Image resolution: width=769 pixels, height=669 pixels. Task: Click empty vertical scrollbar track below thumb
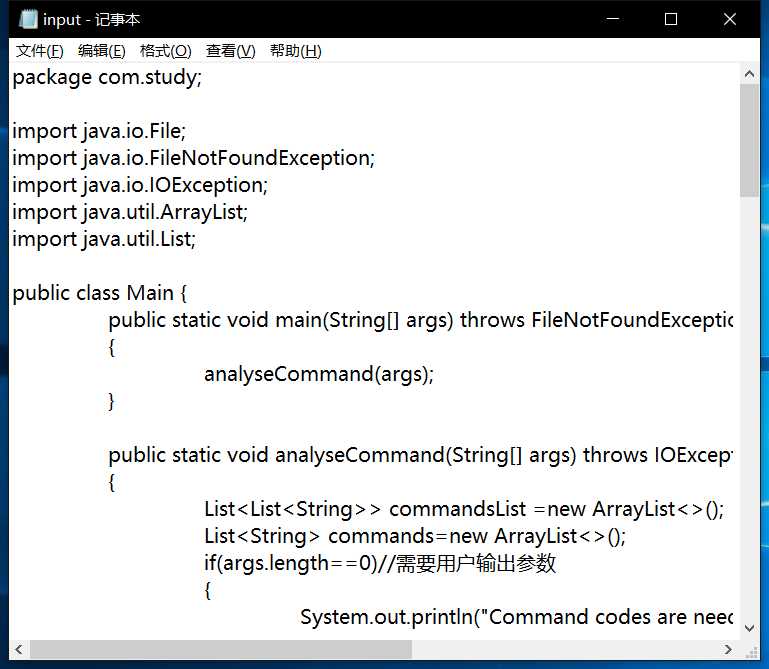749,407
